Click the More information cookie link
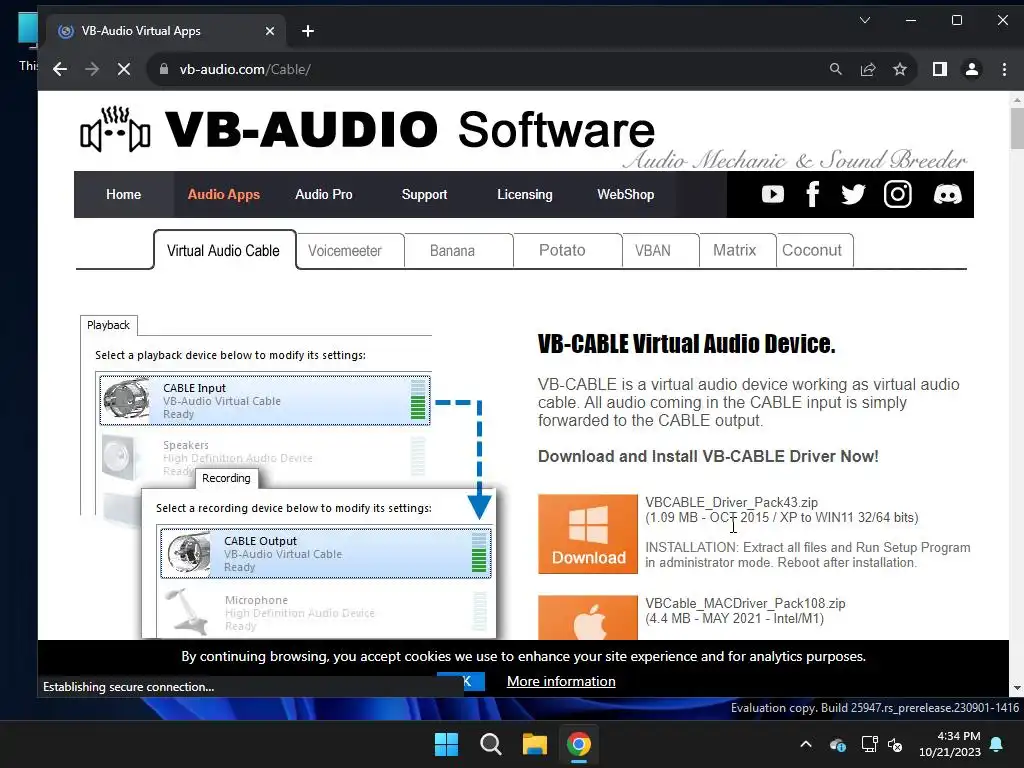The height and width of the screenshot is (768, 1024). pyautogui.click(x=561, y=681)
